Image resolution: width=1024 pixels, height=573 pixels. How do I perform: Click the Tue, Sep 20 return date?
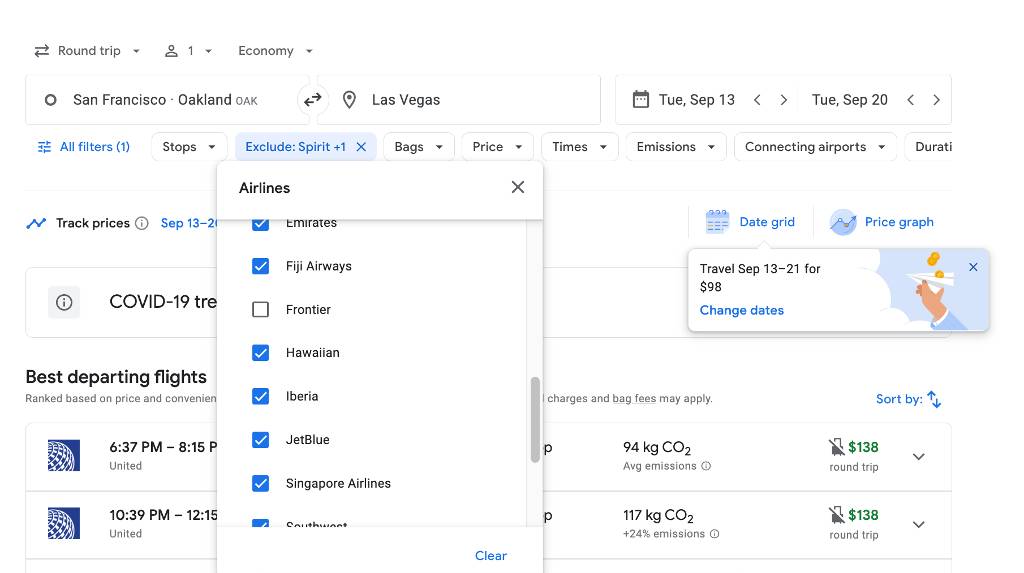tap(850, 100)
